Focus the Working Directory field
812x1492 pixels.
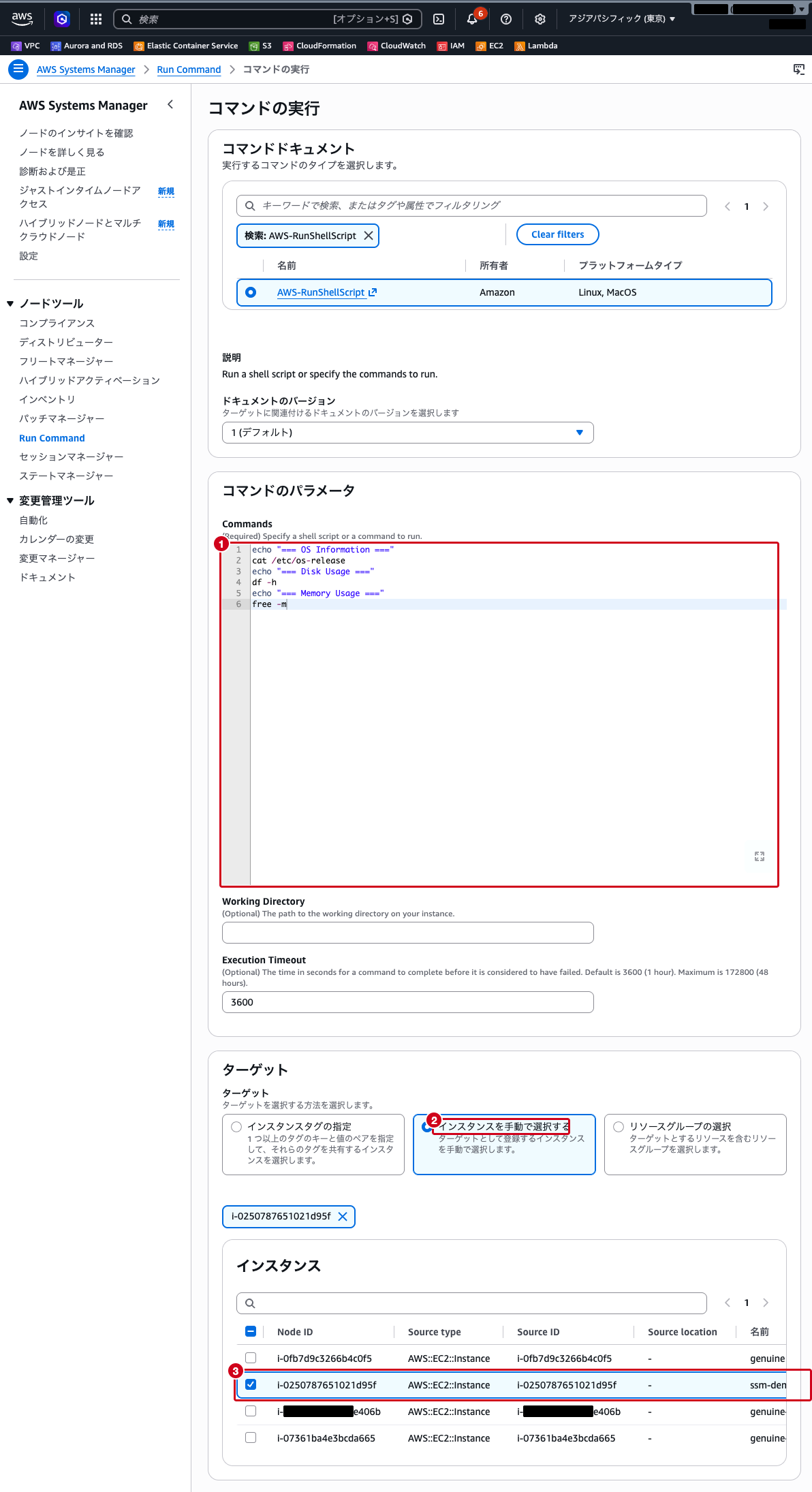(x=408, y=933)
